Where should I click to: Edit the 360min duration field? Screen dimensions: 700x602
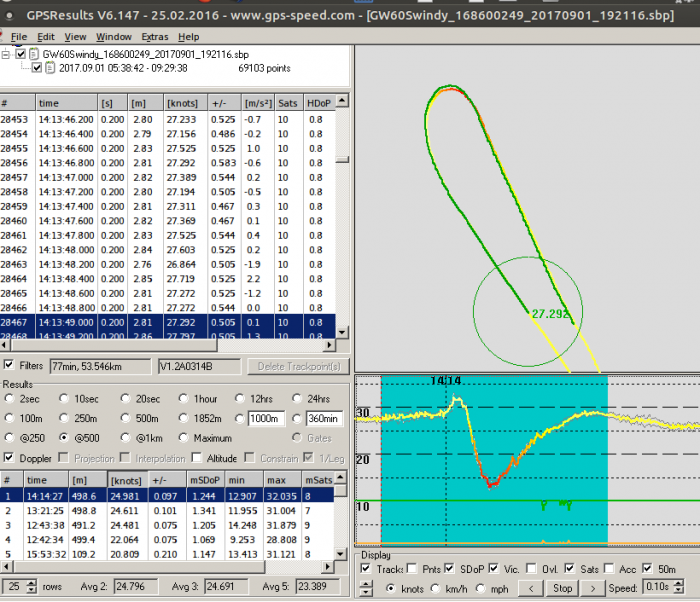[x=325, y=418]
